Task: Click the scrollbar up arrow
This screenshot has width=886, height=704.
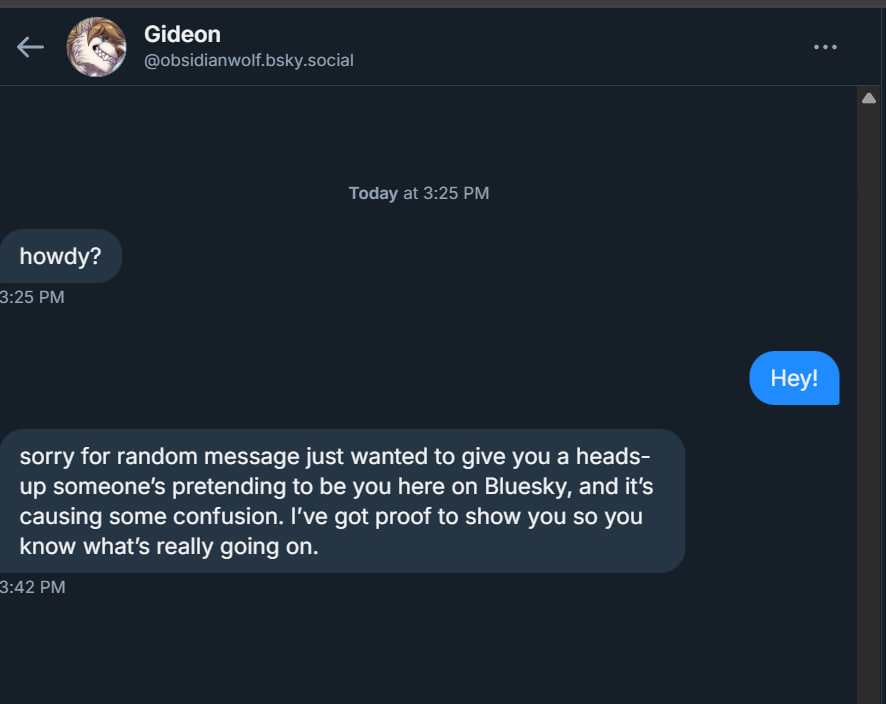Action: point(868,98)
